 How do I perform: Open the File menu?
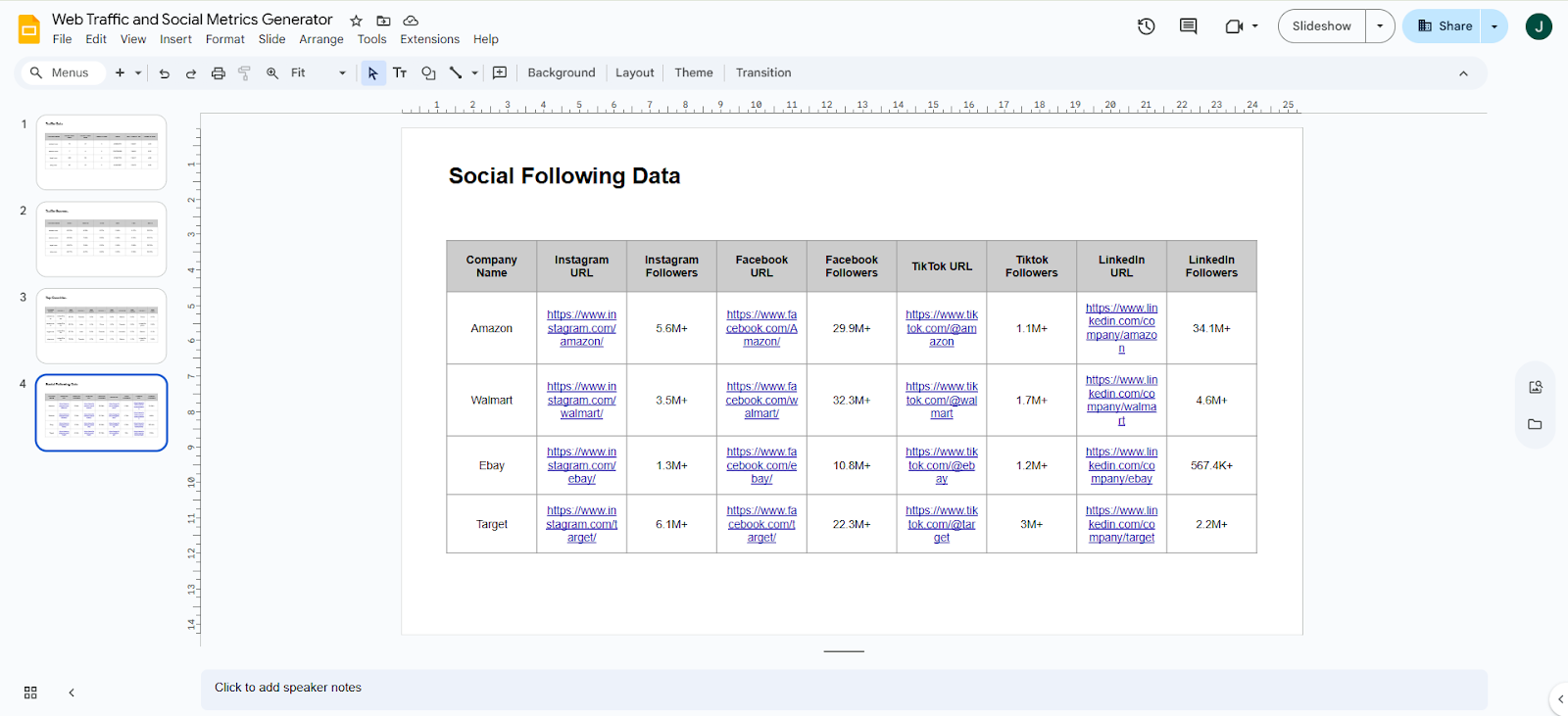coord(62,39)
